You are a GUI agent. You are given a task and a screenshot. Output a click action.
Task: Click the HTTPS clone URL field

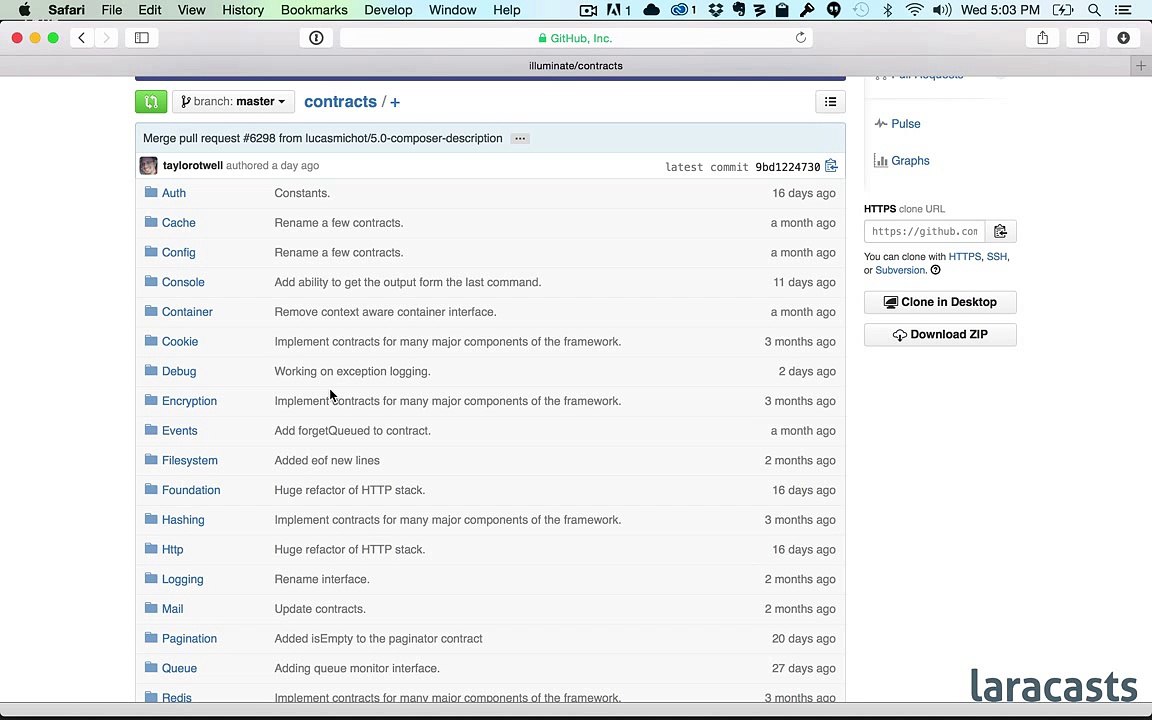pyautogui.click(x=924, y=231)
